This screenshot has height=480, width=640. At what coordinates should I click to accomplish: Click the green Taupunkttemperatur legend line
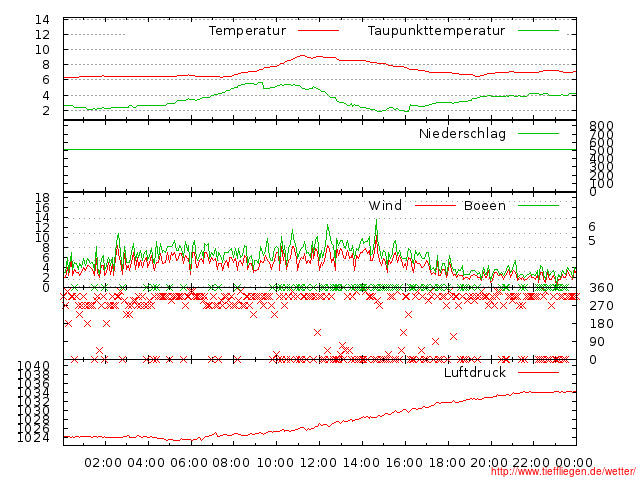(x=538, y=31)
